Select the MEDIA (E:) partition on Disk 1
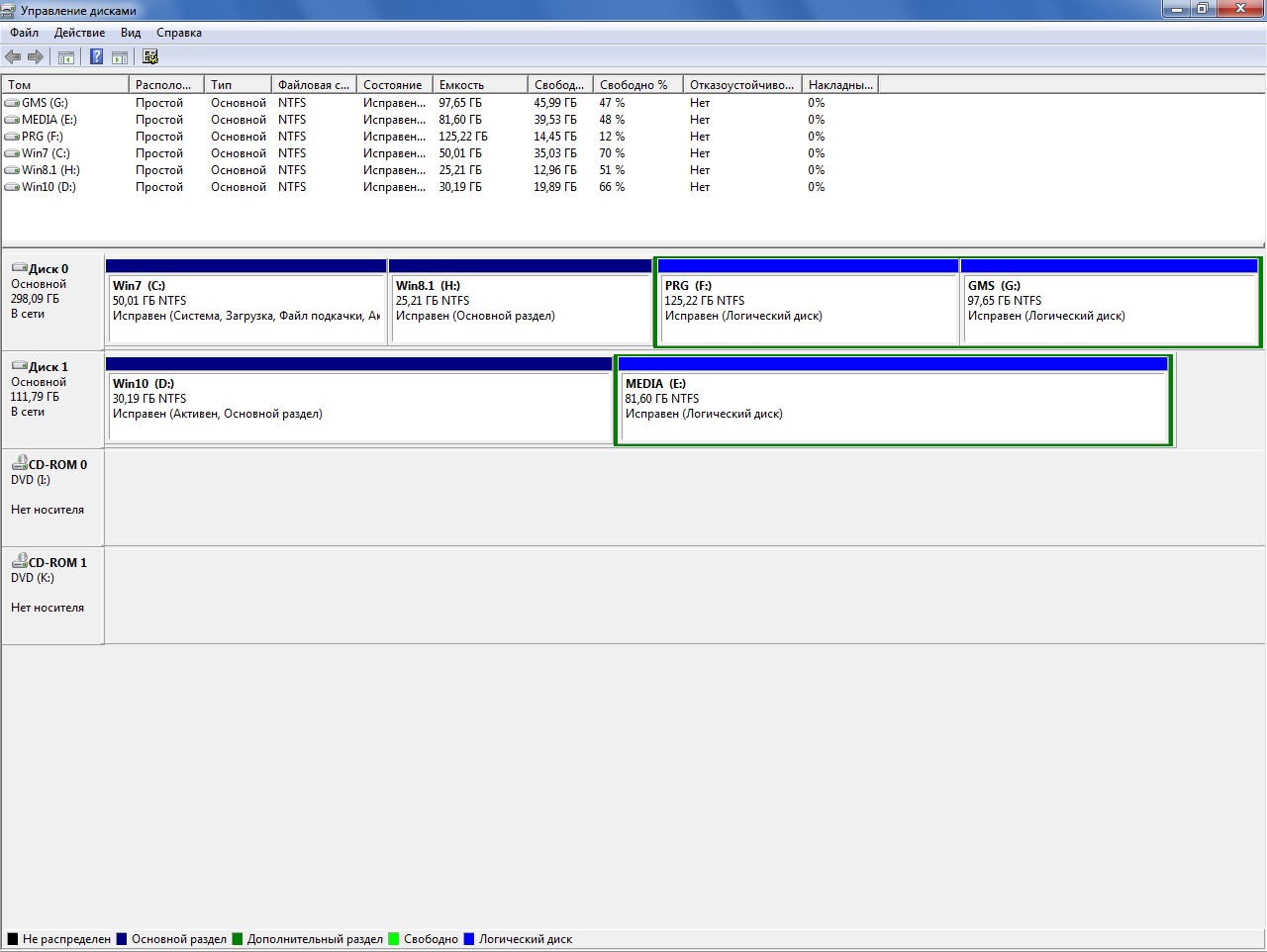The height and width of the screenshot is (952, 1267). (893, 404)
